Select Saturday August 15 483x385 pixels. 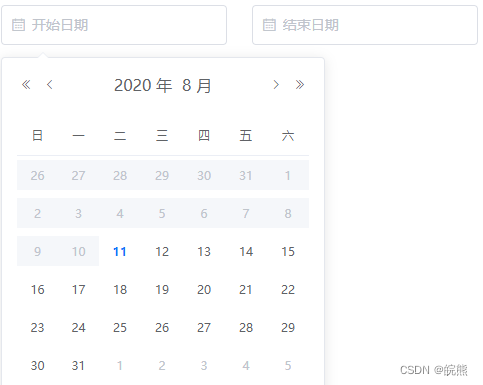288,251
